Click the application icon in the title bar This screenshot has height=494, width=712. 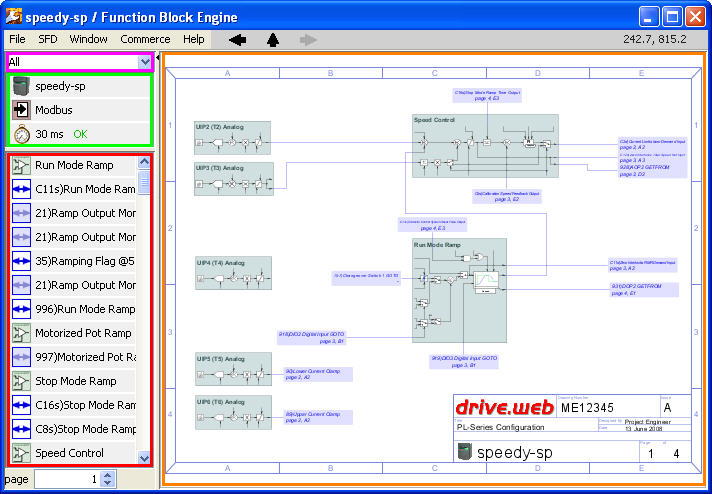[14, 17]
